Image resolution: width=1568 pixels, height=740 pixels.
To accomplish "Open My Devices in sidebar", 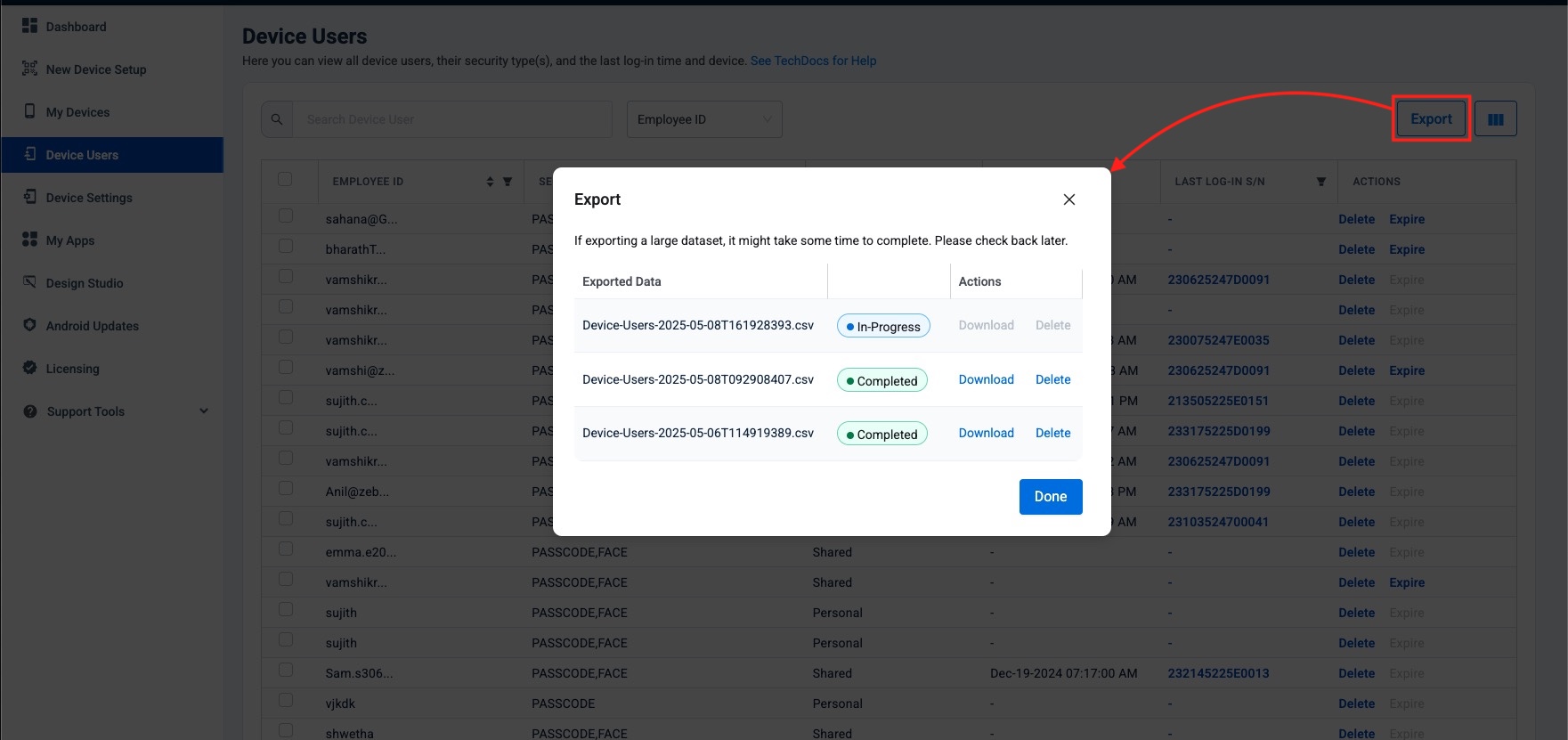I will pyautogui.click(x=77, y=112).
